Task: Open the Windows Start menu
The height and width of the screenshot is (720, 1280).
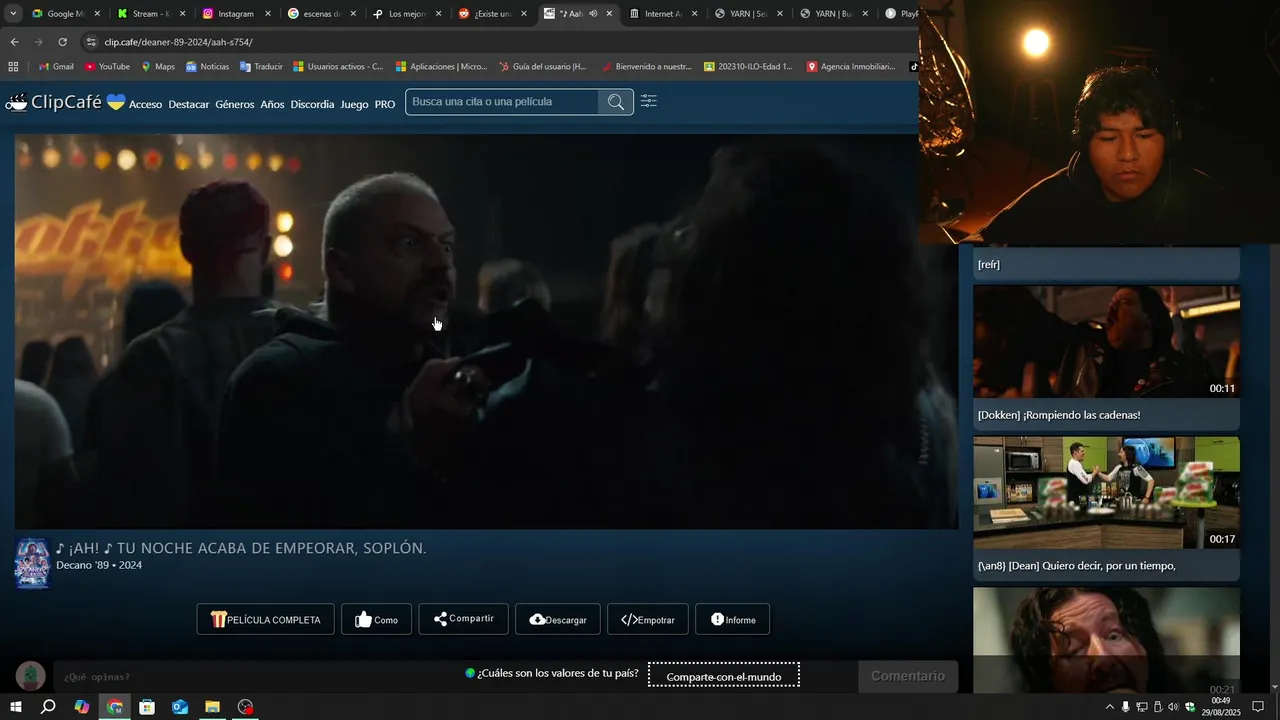Action: 15,707
